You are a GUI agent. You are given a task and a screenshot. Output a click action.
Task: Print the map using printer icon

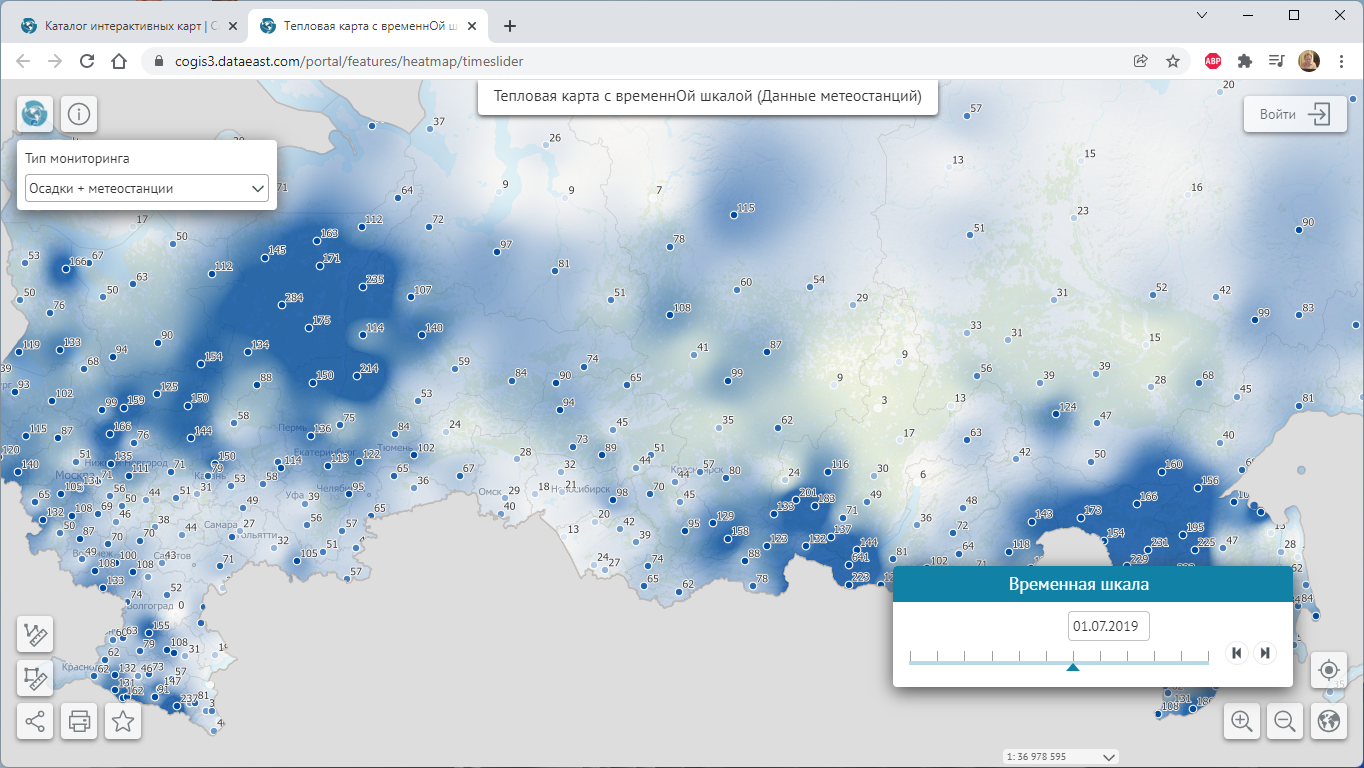(79, 721)
